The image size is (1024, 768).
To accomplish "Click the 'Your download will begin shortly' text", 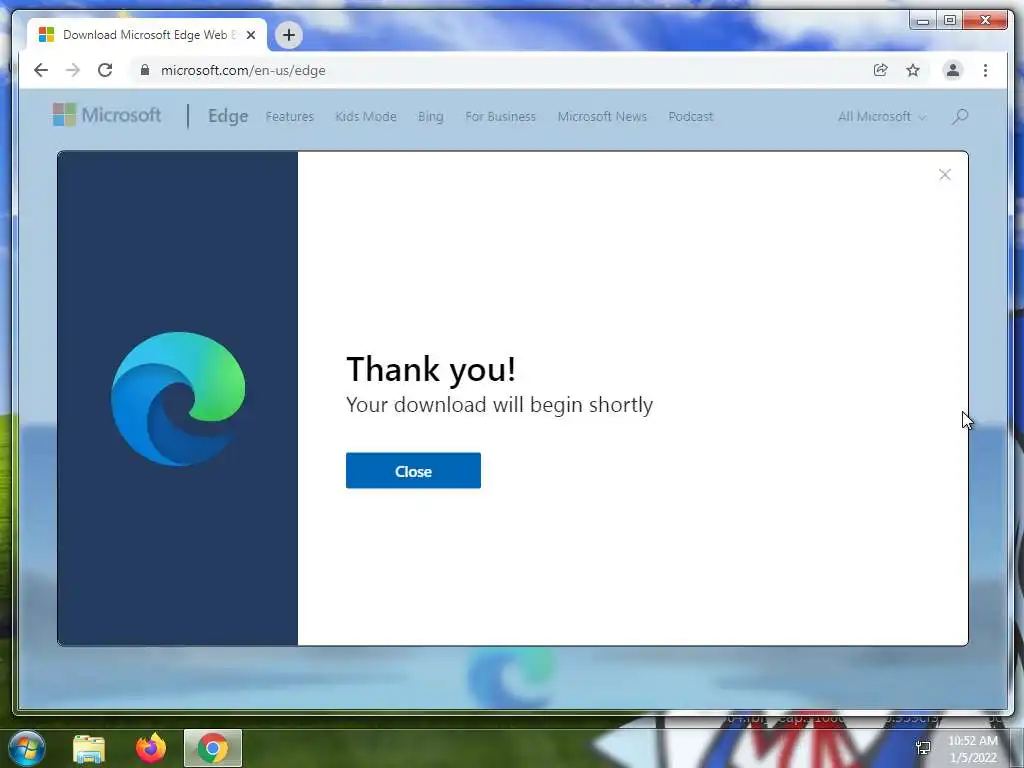I will (x=500, y=405).
